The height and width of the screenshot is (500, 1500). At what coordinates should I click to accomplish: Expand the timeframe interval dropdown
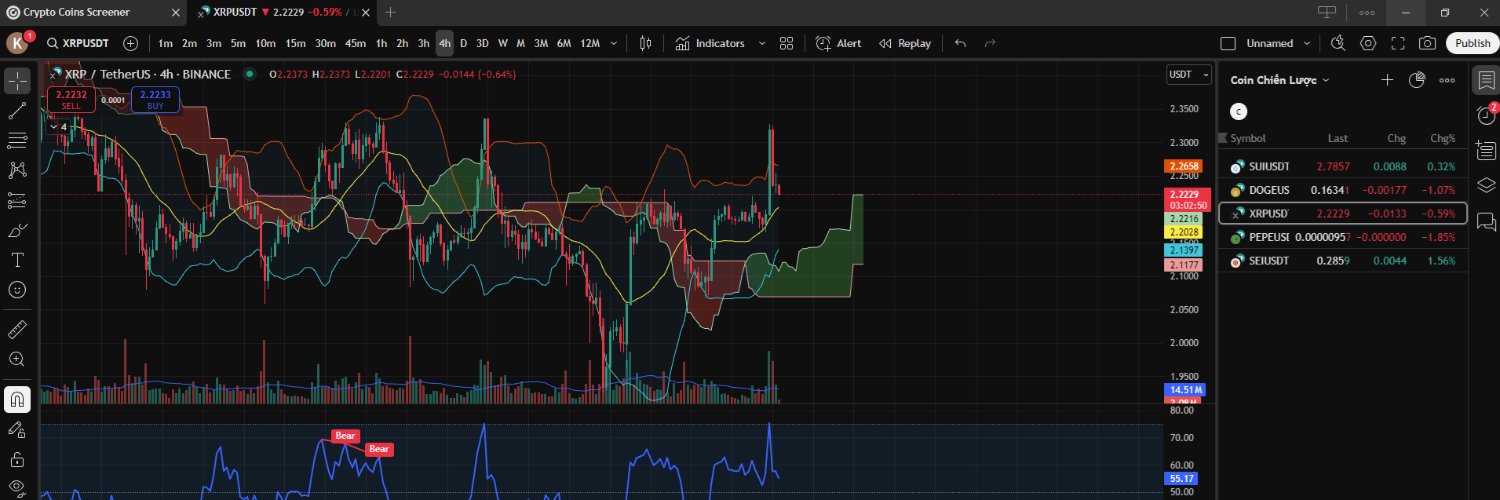[x=613, y=43]
